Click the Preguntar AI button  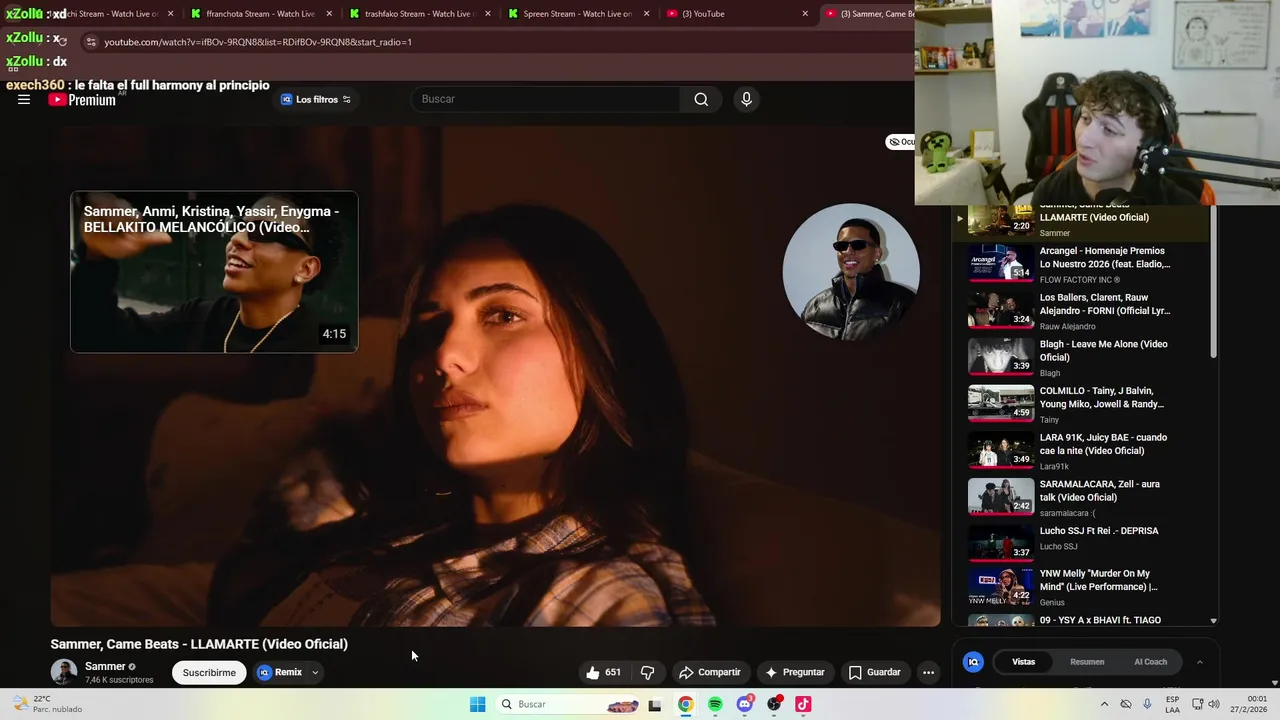(795, 672)
